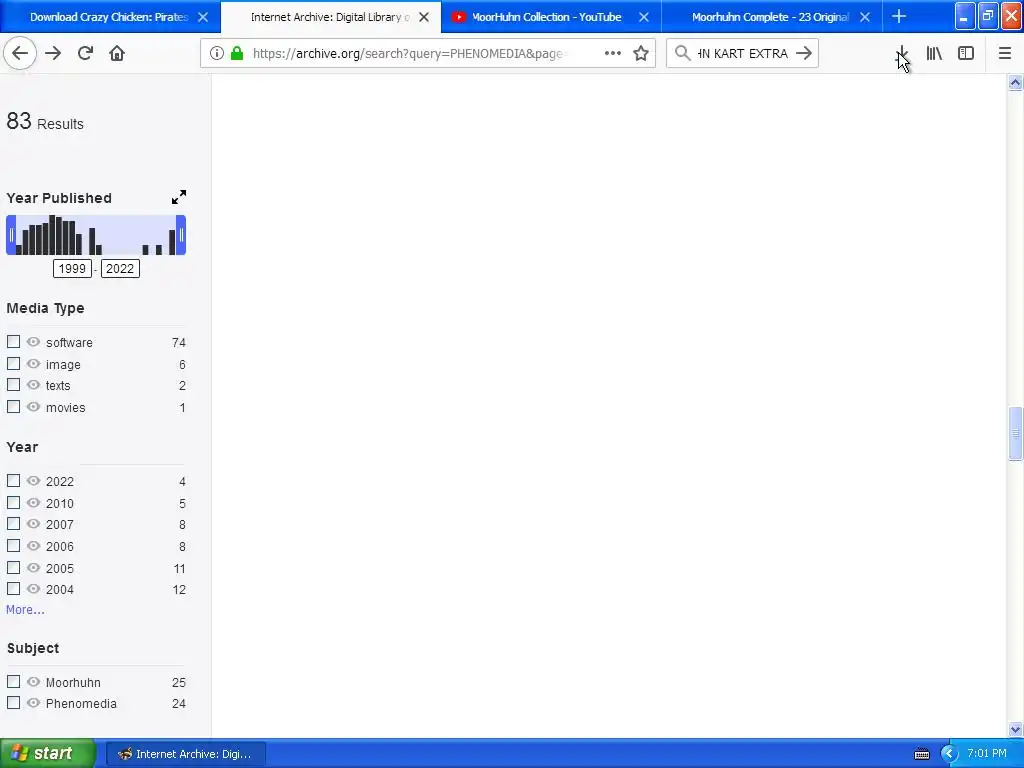The image size is (1024, 768).
Task: Toggle the eye icon next to 2004
Action: point(33,589)
